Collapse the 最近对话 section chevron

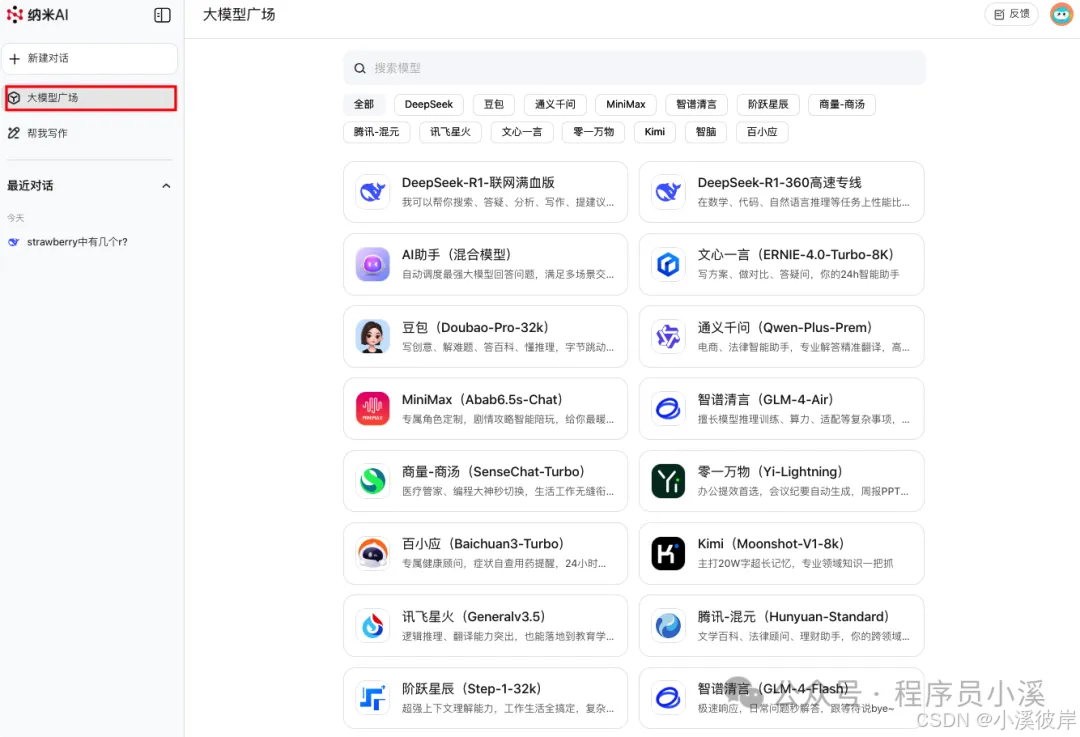(166, 186)
